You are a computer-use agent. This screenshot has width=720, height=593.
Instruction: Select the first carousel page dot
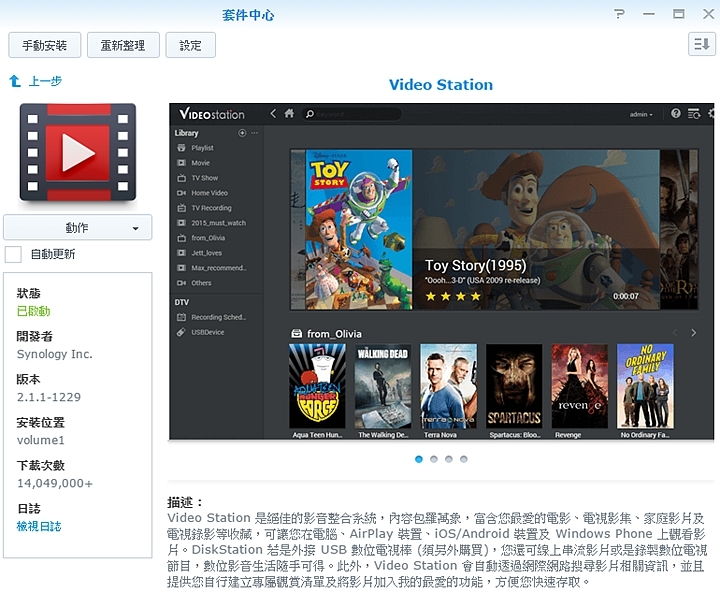click(419, 459)
